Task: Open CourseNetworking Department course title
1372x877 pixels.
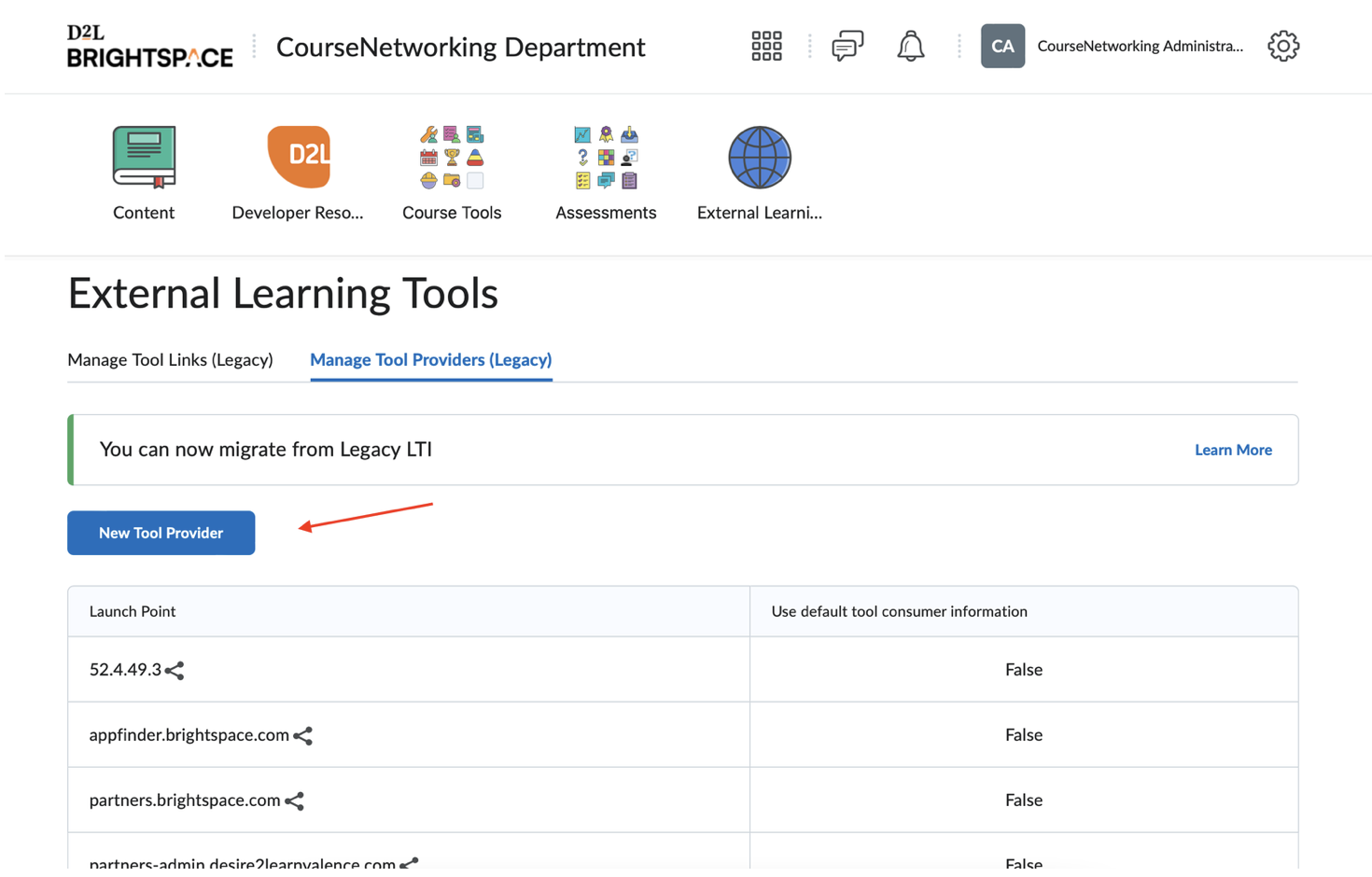Action: tap(460, 47)
